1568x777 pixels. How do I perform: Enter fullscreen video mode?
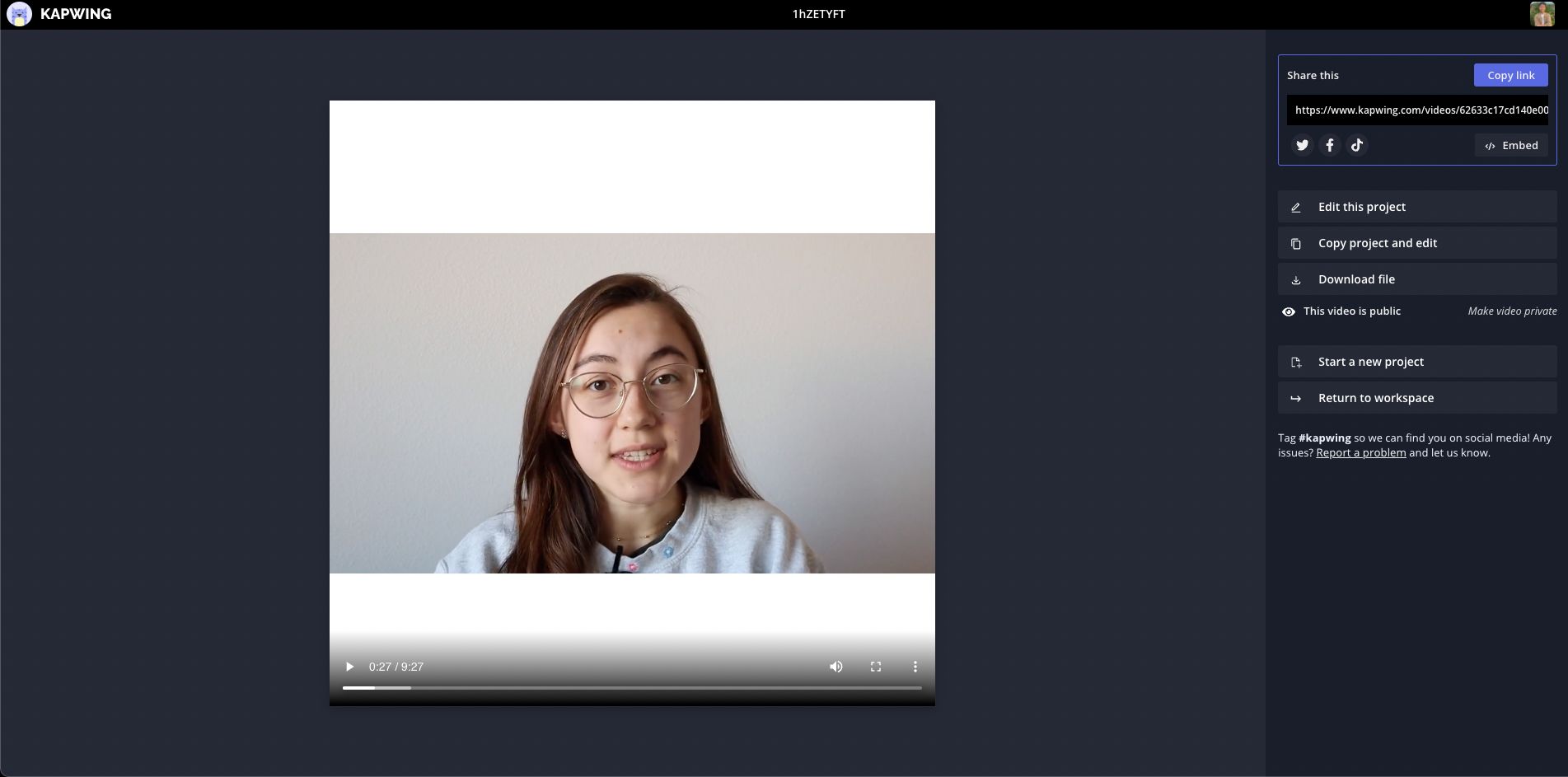click(x=876, y=667)
